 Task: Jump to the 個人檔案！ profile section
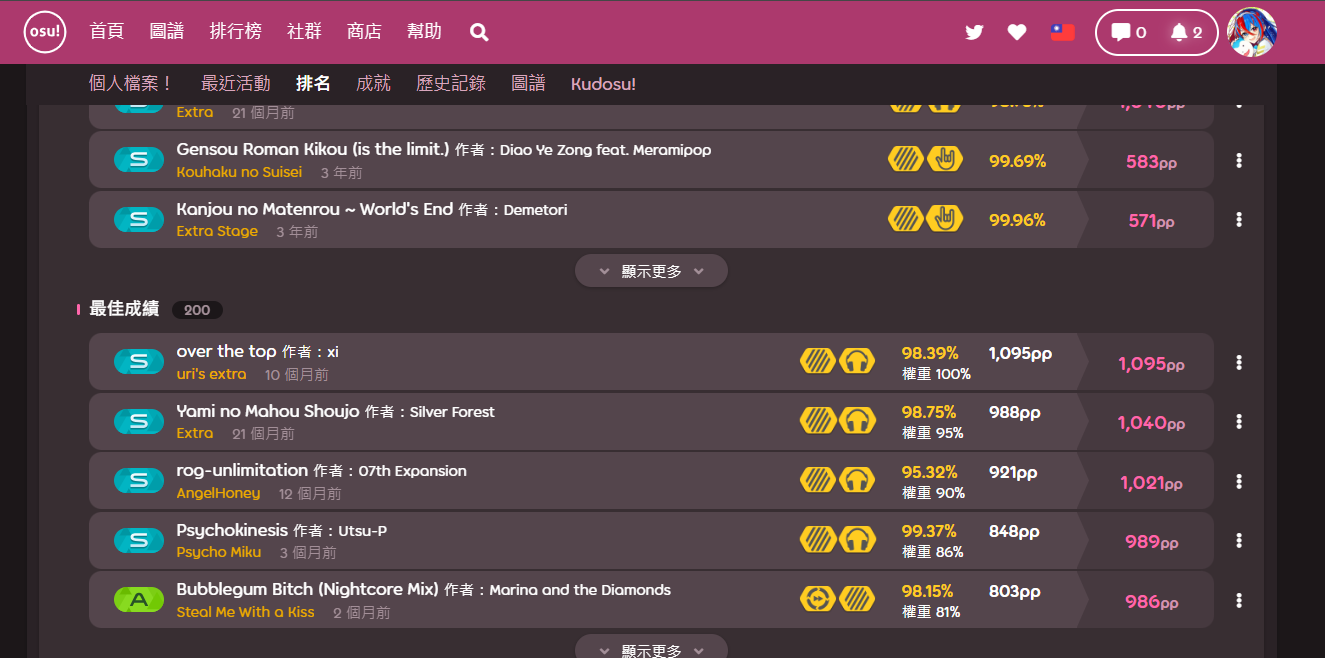click(x=132, y=84)
